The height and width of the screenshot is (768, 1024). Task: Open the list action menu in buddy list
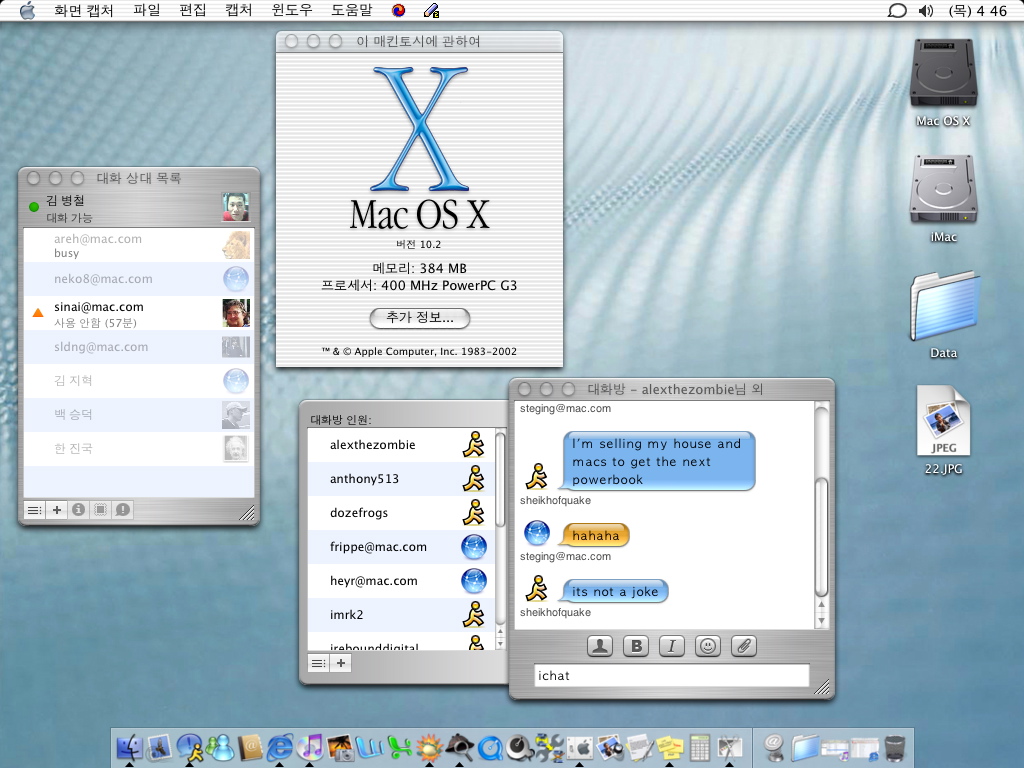pos(34,510)
